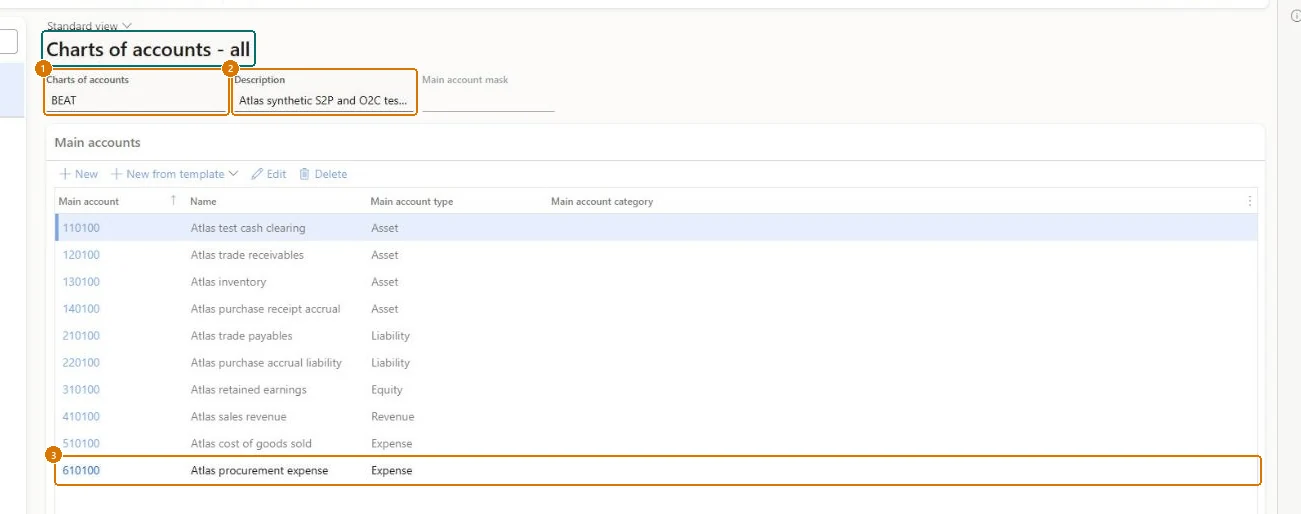Open main account 310100 link
Image resolution: width=1301 pixels, height=514 pixels.
(x=81, y=390)
